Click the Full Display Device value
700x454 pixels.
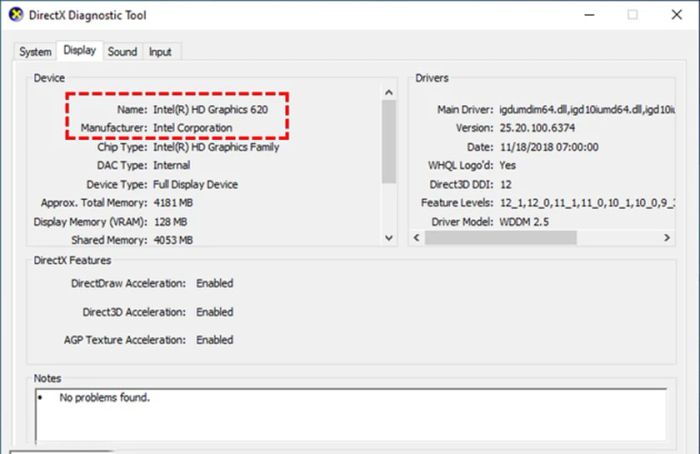click(196, 184)
